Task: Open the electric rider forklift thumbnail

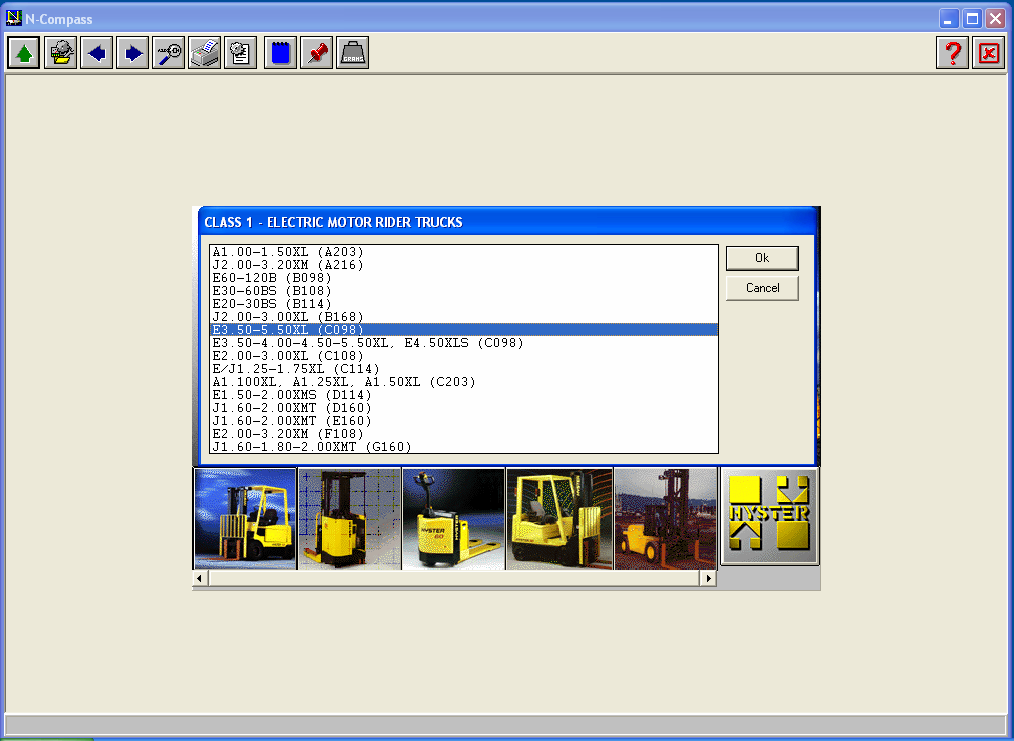Action: click(245, 519)
